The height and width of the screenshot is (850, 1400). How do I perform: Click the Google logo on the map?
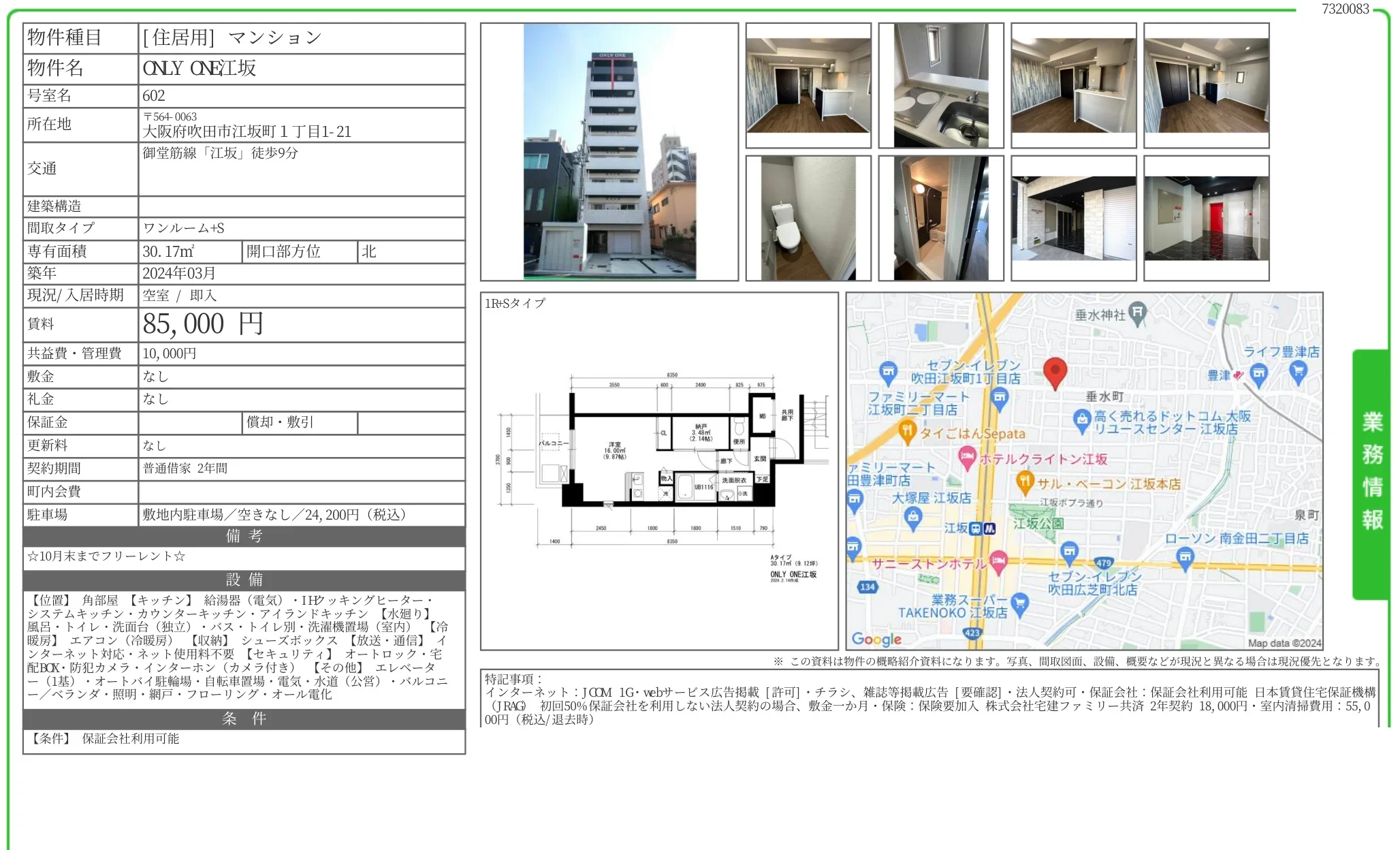[x=876, y=639]
